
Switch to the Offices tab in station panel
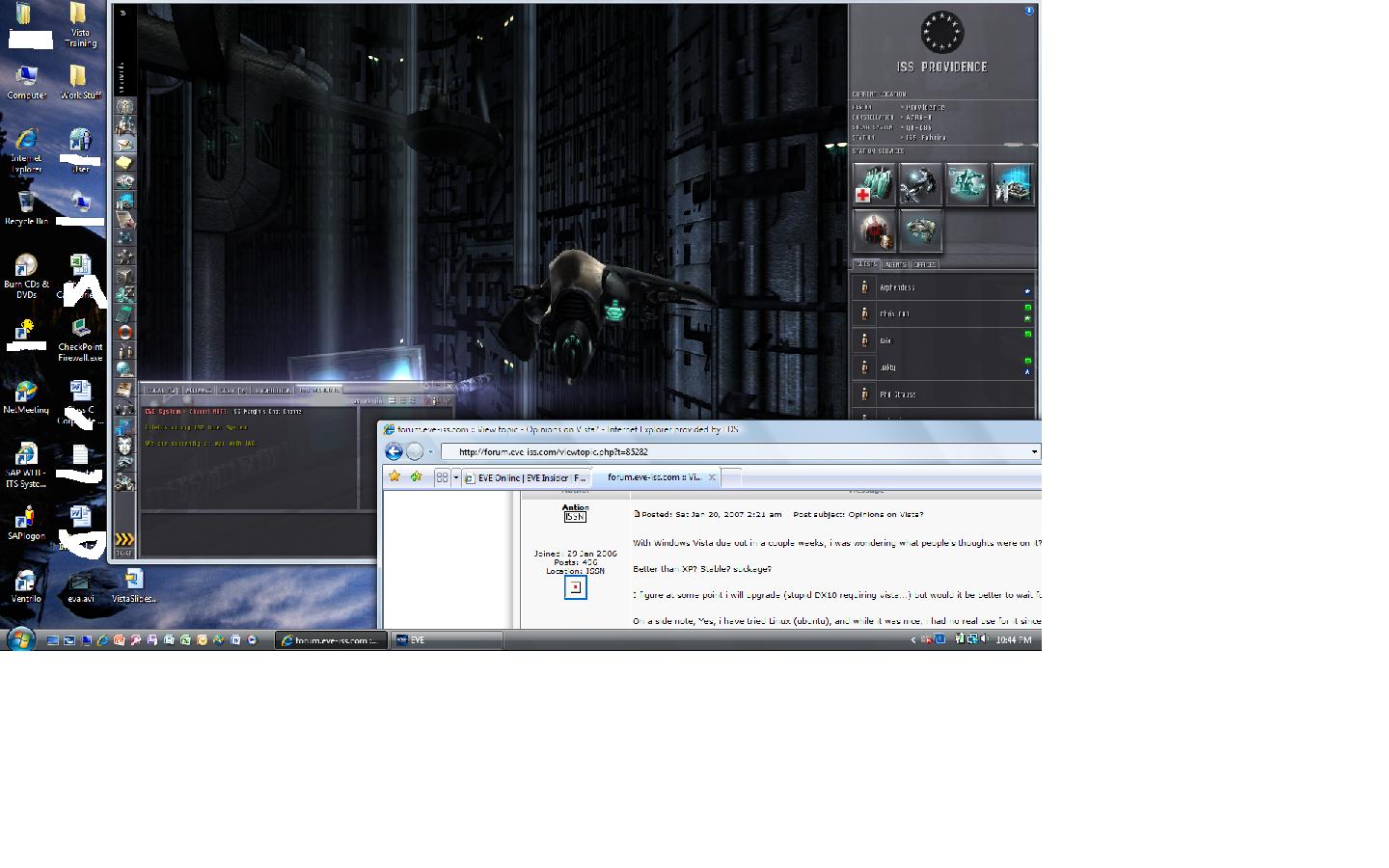[924, 264]
